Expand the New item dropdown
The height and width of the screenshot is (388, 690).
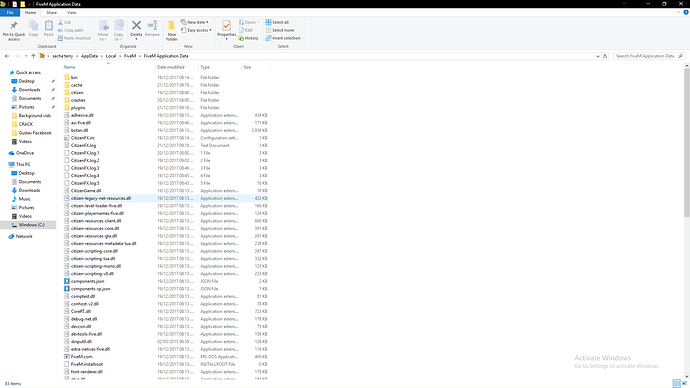tap(195, 22)
